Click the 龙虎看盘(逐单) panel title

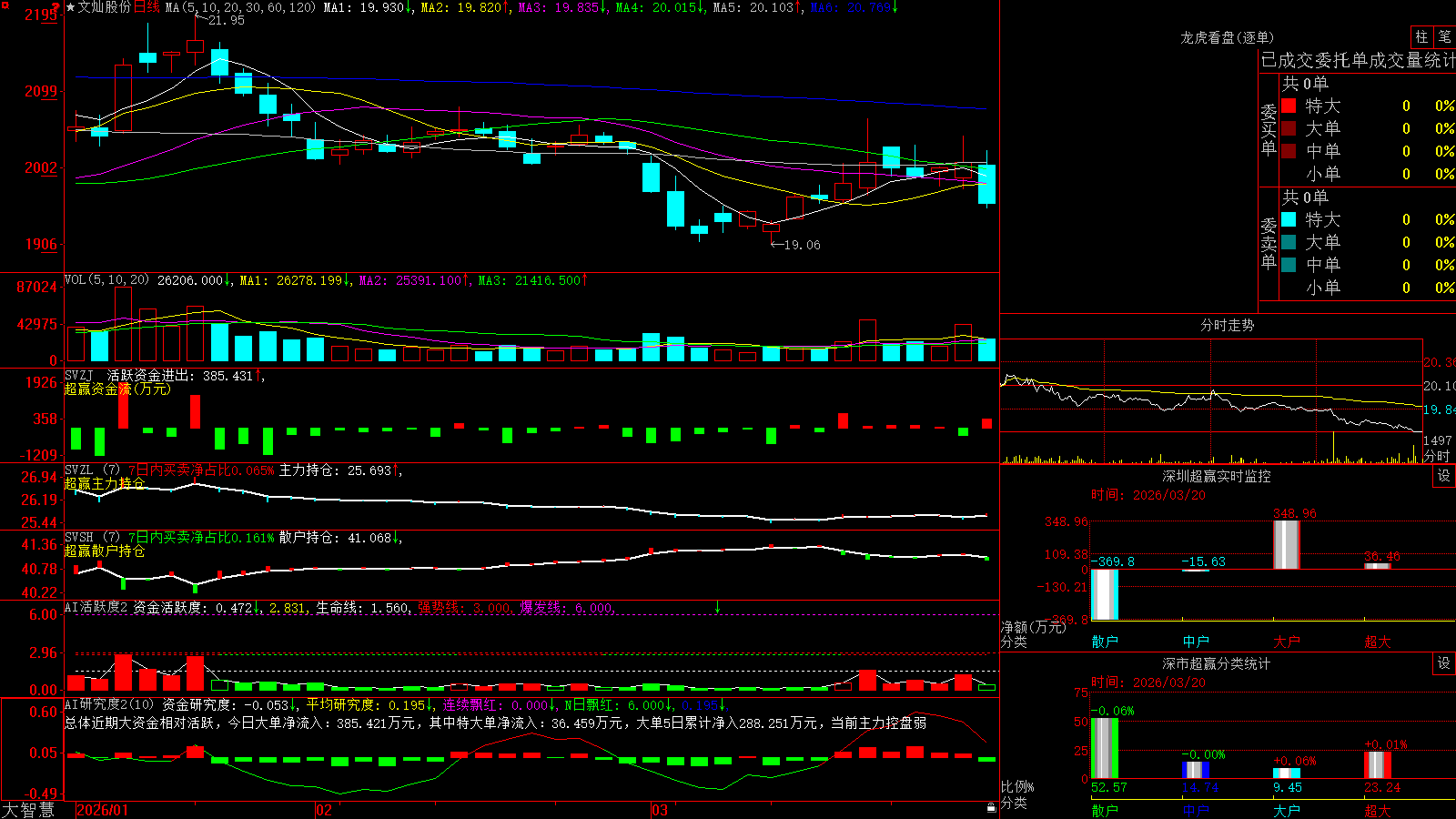click(1228, 37)
